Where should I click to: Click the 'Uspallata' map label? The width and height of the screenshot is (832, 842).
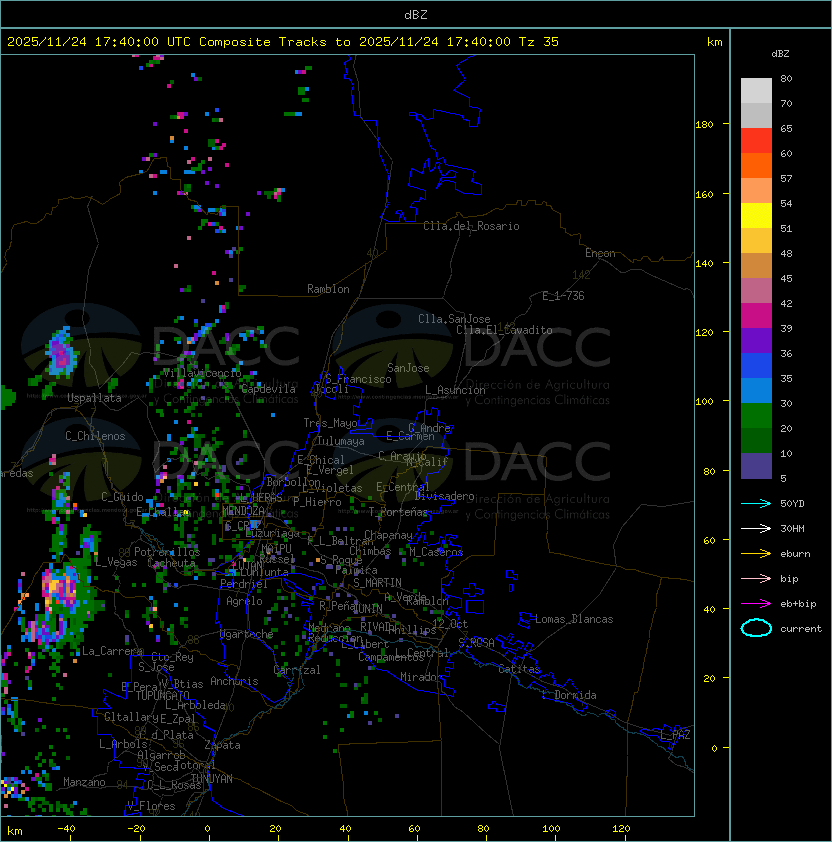click(x=94, y=398)
